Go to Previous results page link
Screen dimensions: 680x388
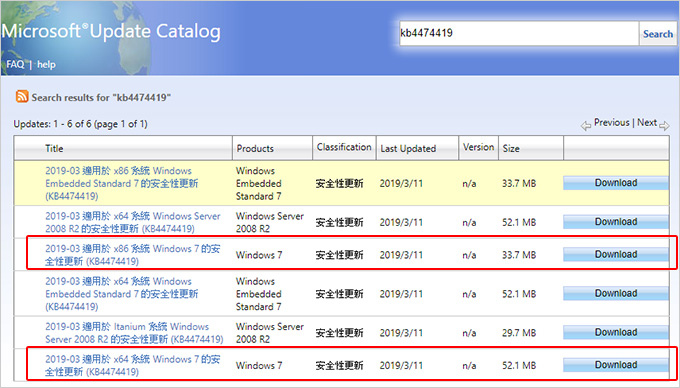(611, 123)
